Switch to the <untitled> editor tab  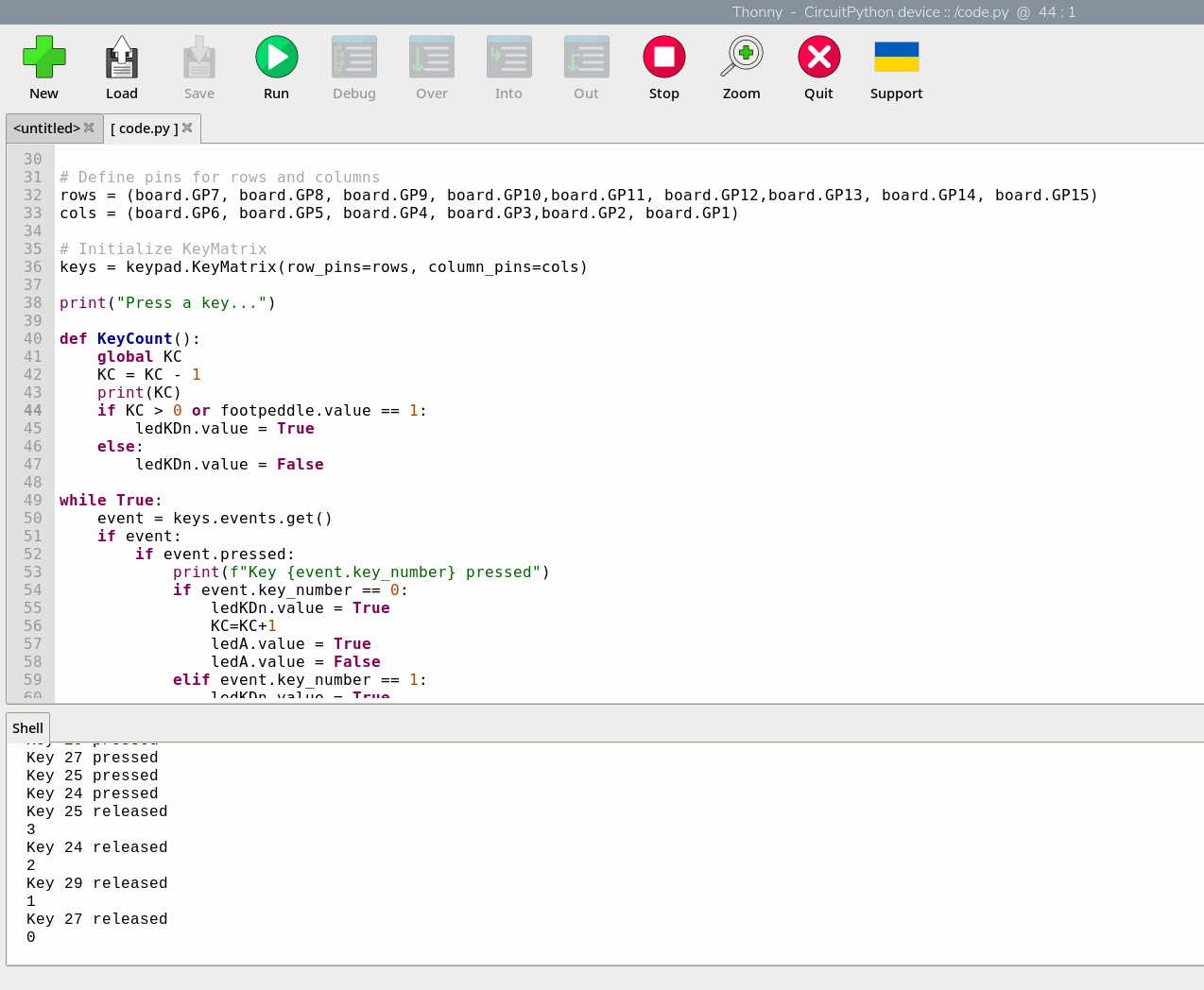tap(46, 128)
